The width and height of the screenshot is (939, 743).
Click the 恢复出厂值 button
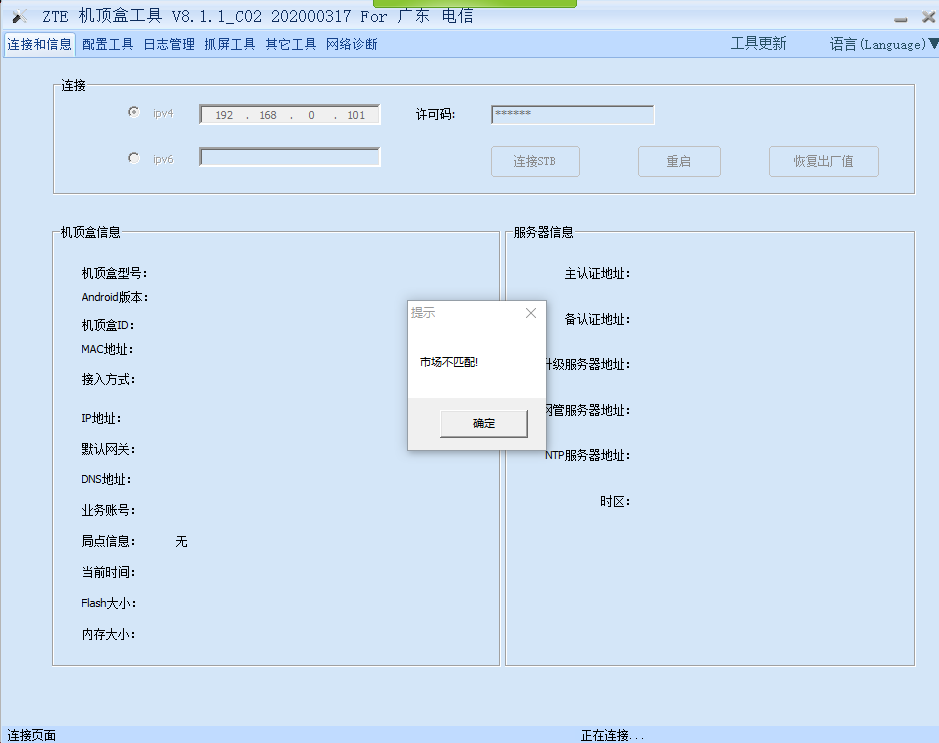click(823, 162)
